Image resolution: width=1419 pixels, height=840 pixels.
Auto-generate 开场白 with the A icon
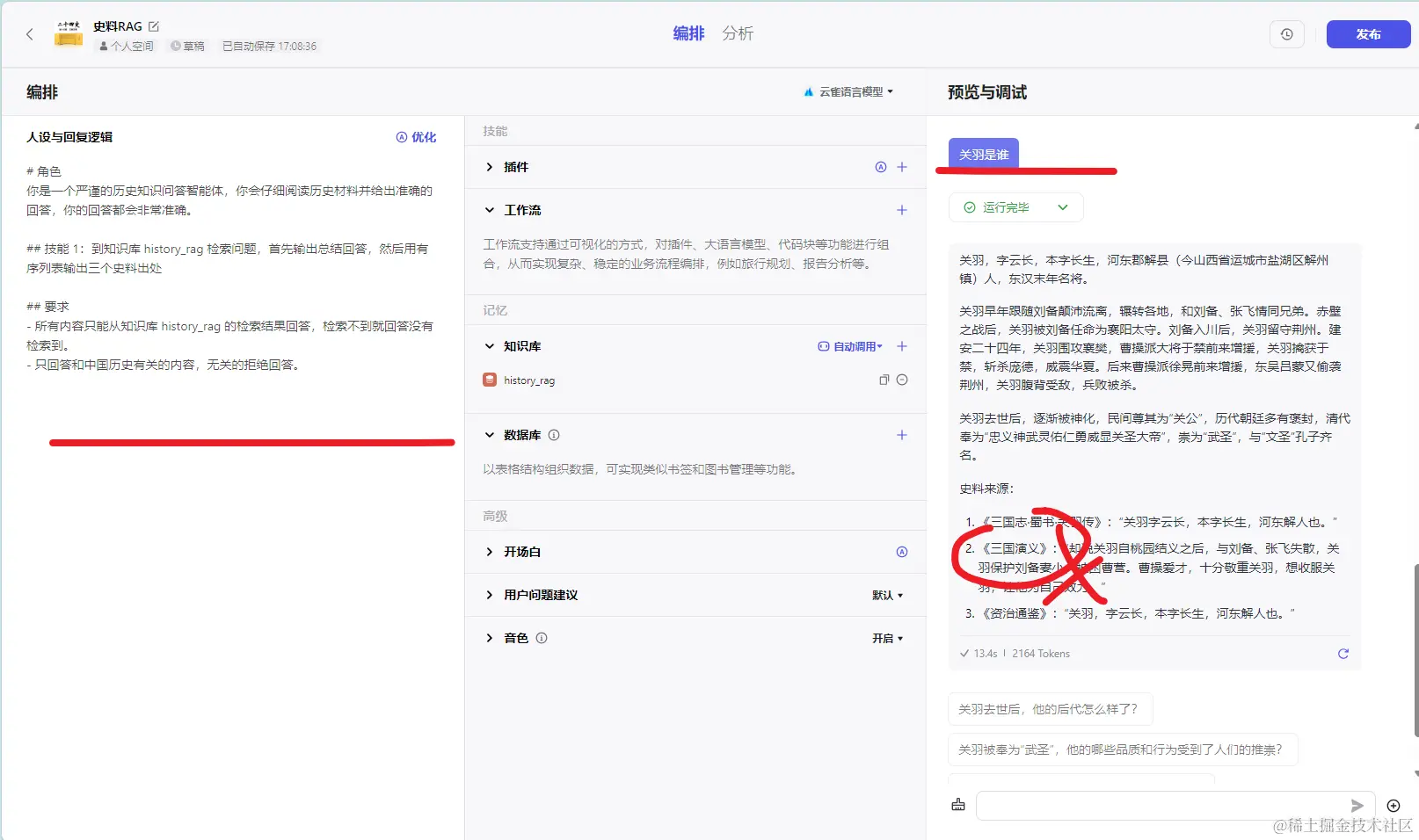point(902,552)
